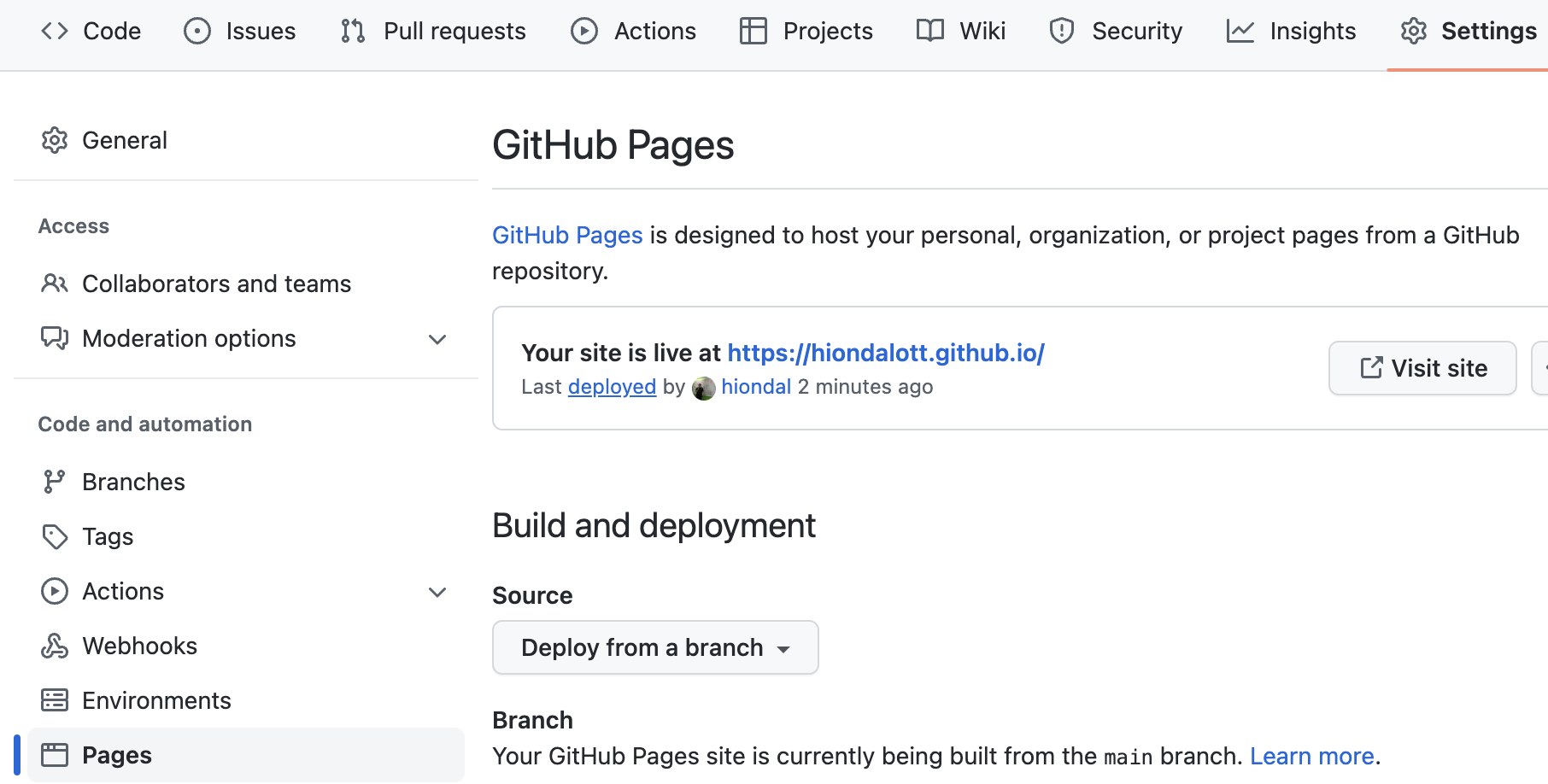This screenshot has width=1548, height=784.
Task: Switch to the Issues tab
Action: click(x=239, y=31)
